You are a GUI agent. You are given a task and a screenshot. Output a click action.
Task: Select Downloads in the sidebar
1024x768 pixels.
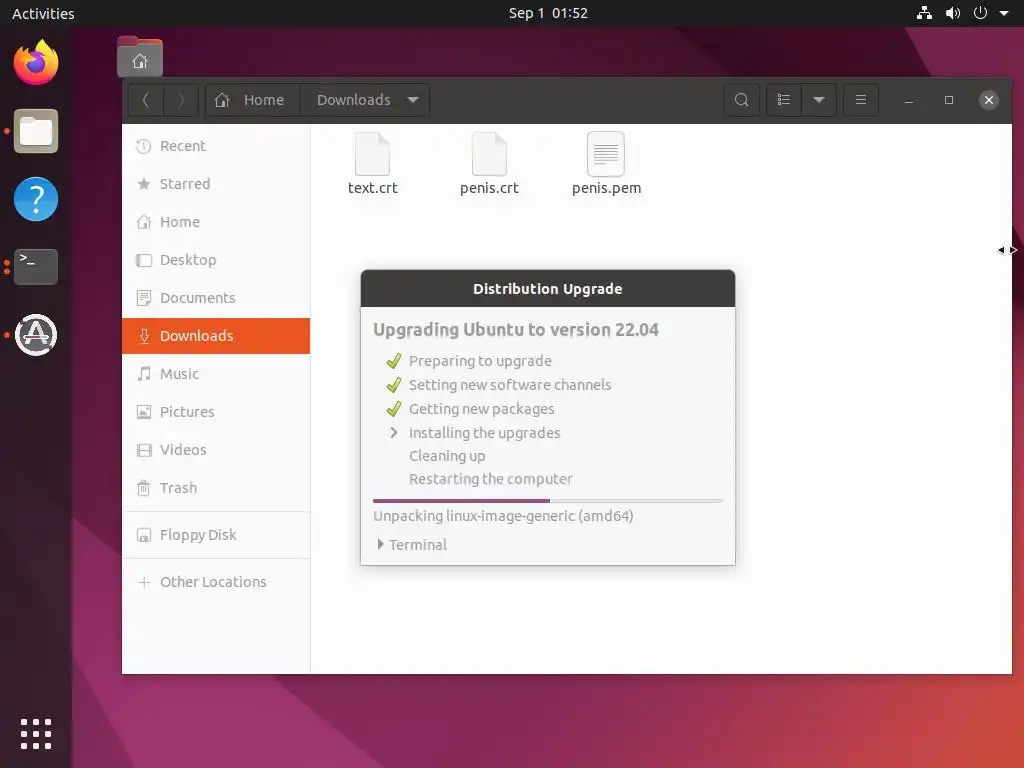pyautogui.click(x=216, y=336)
